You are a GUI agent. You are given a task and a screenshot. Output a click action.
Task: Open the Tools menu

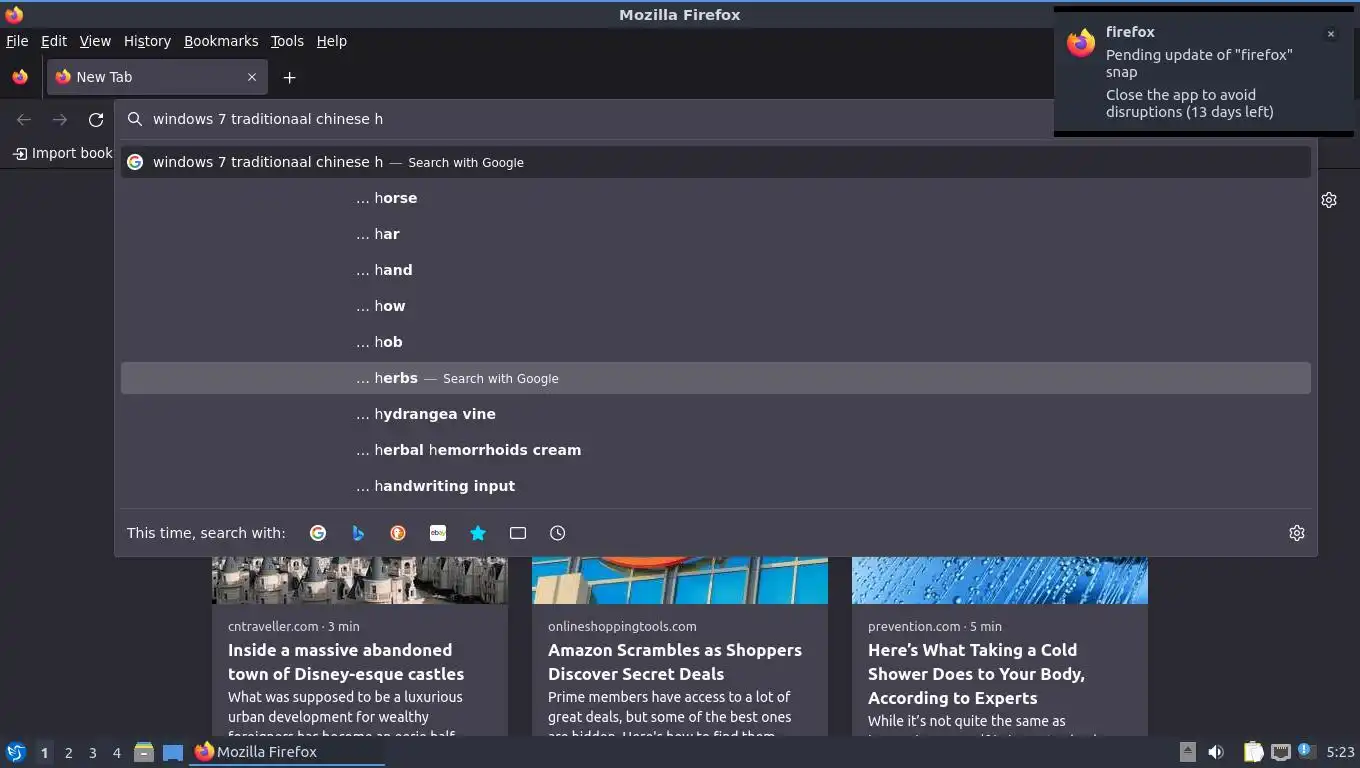click(287, 41)
